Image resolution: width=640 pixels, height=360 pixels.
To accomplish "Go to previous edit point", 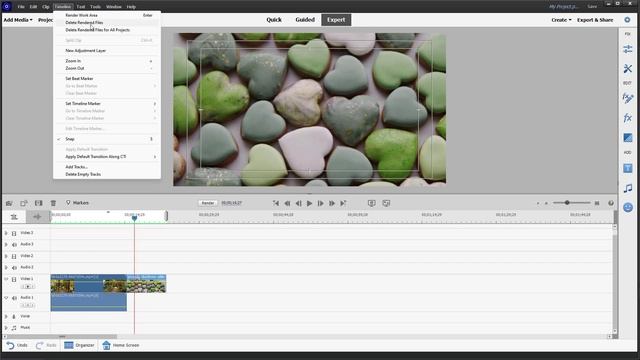I will [276, 203].
